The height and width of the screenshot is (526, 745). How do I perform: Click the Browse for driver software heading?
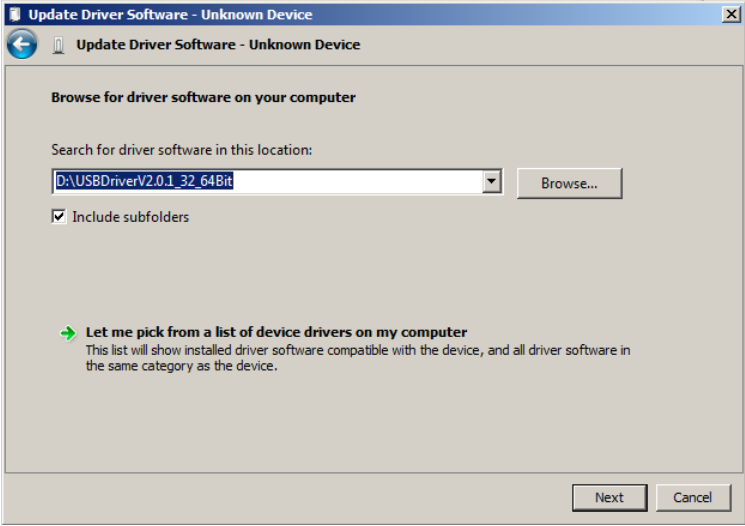pyautogui.click(x=203, y=97)
